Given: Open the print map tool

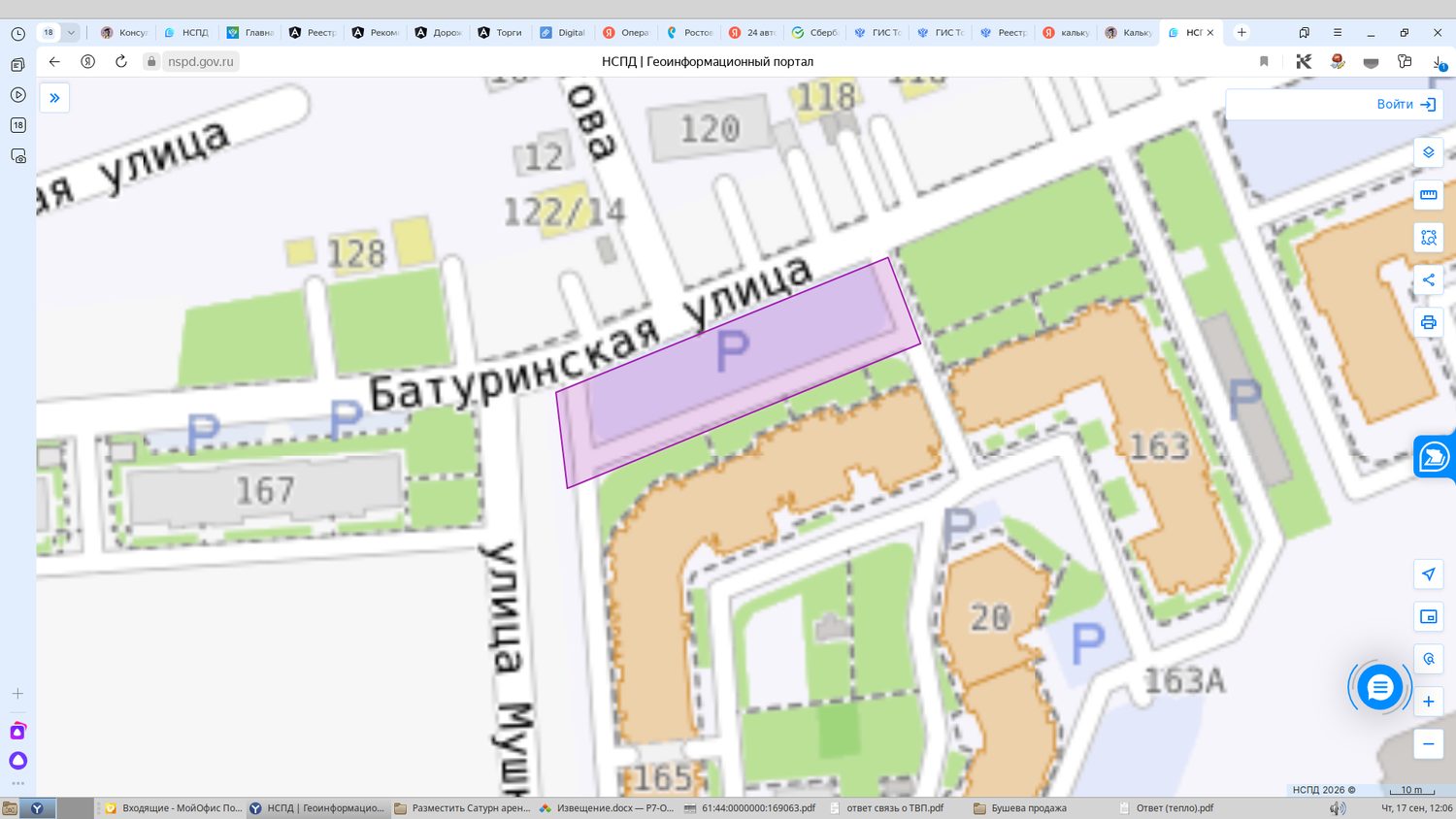Looking at the screenshot, I should coord(1429,322).
